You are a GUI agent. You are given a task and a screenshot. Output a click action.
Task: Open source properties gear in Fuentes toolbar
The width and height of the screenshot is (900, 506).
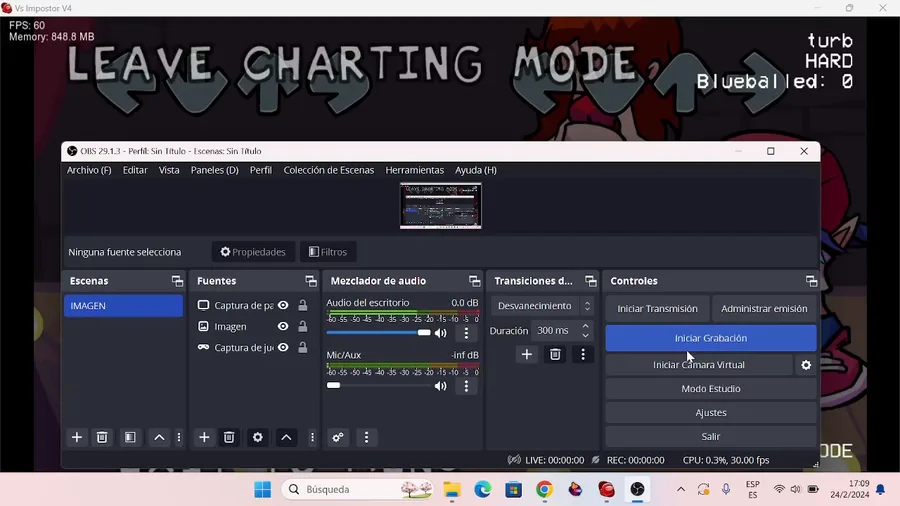coord(258,437)
